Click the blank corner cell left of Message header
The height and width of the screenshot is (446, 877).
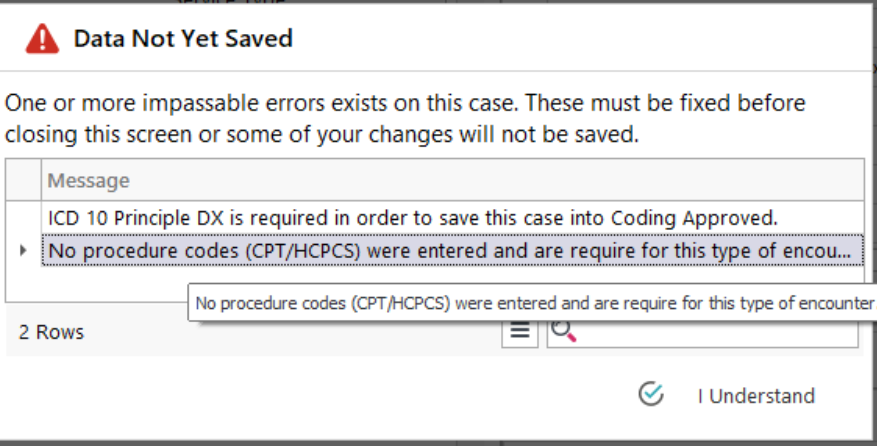tap(23, 180)
